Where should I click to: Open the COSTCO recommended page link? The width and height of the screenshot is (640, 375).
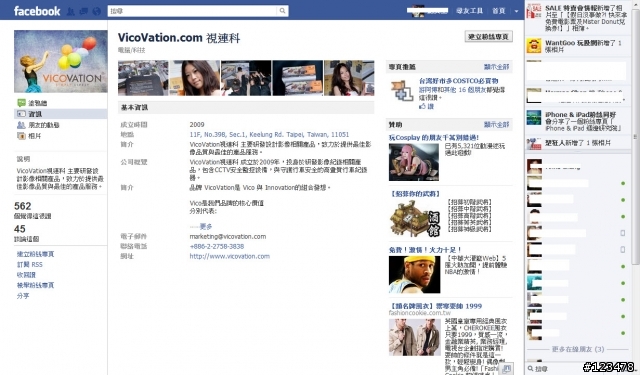[x=458, y=81]
